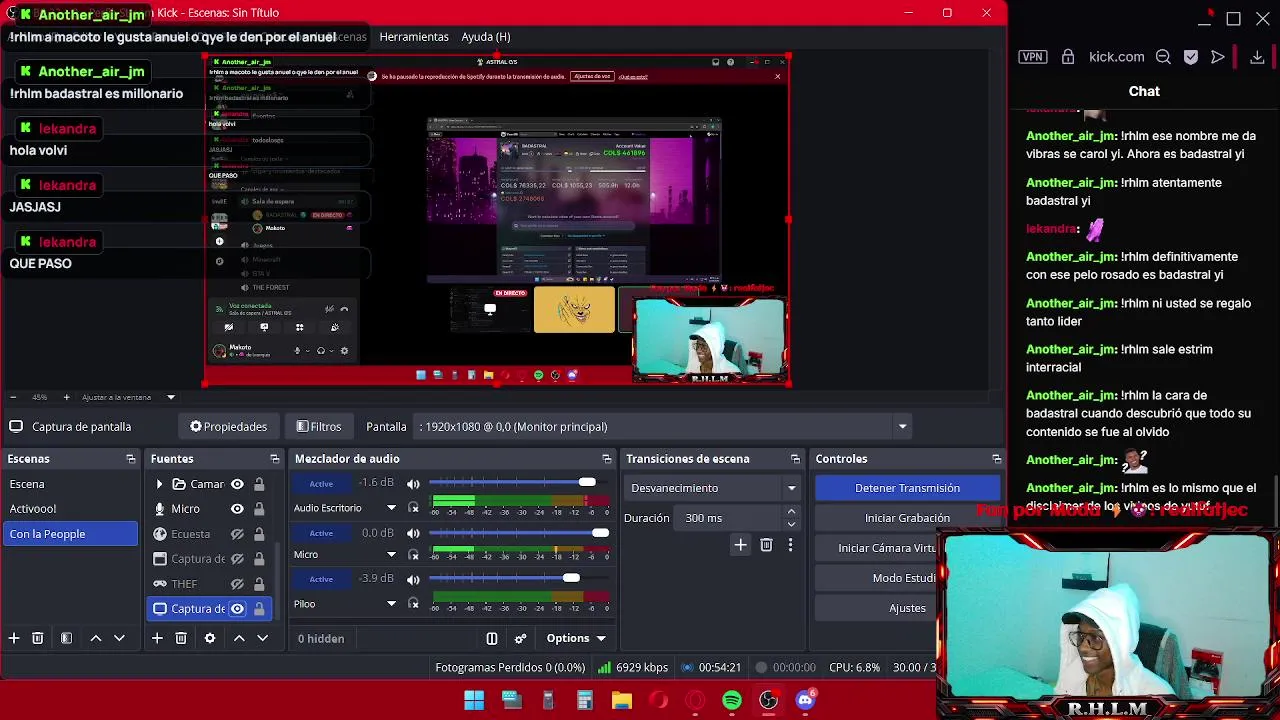
Task: Open the mixer Options dropdown
Action: point(576,638)
